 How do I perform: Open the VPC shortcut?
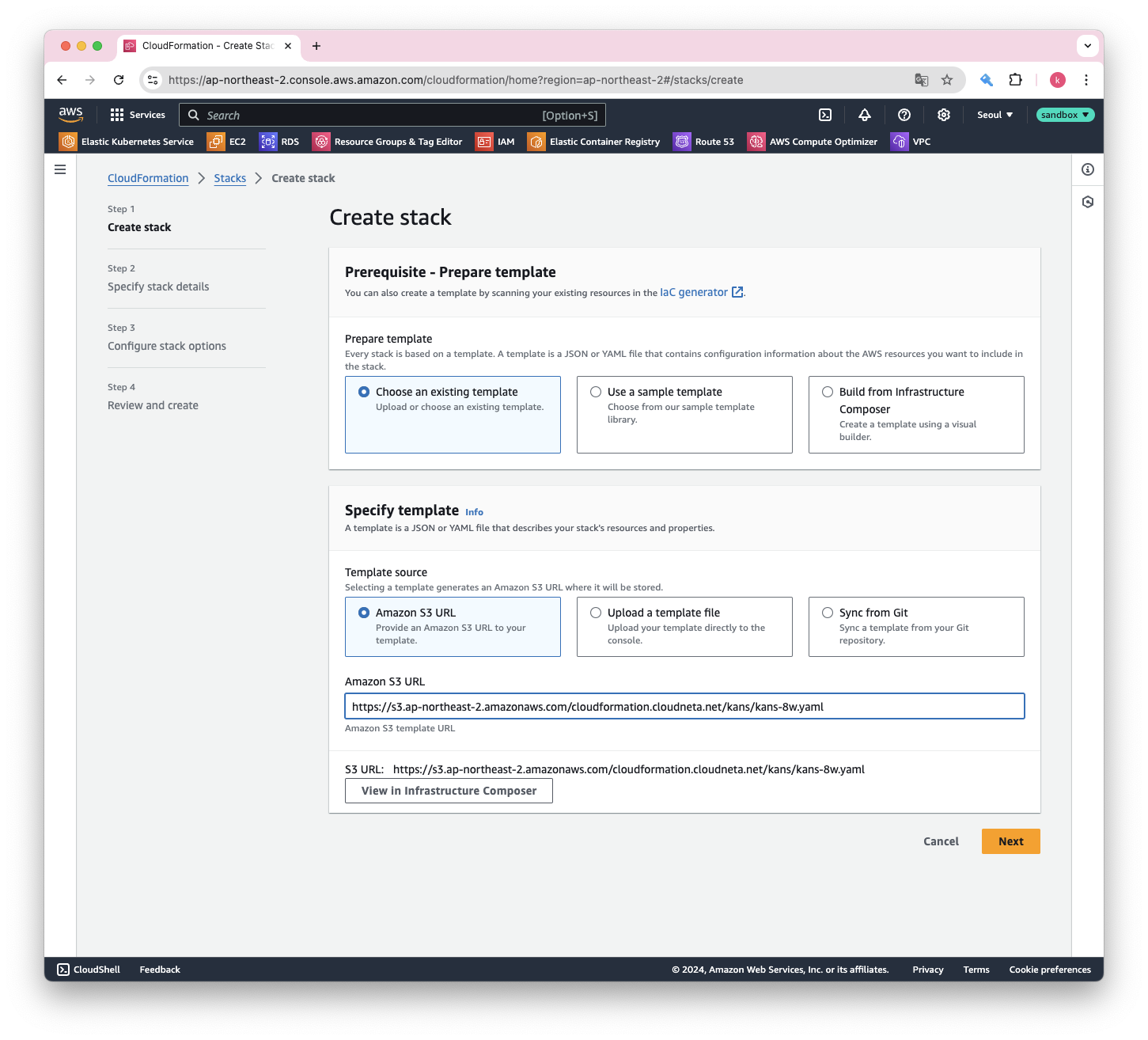coord(911,142)
